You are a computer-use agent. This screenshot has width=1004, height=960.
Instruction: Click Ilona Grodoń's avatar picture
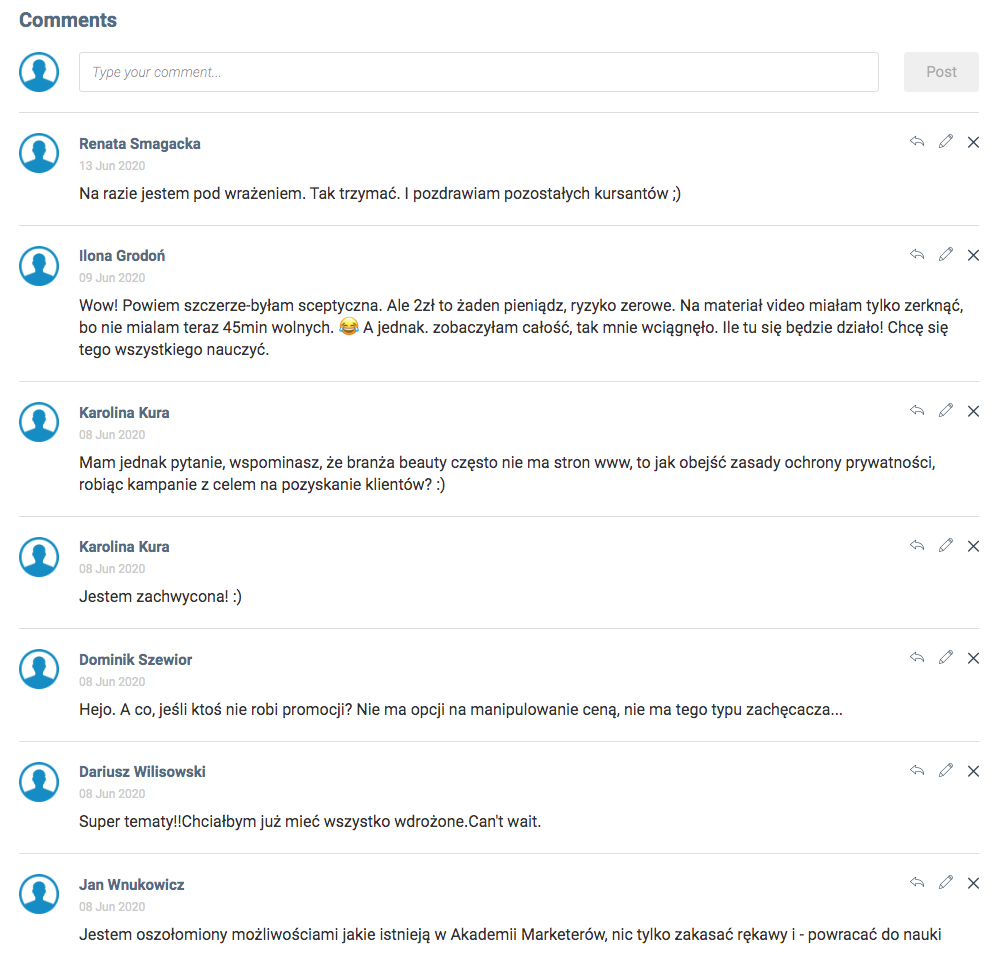[x=40, y=265]
